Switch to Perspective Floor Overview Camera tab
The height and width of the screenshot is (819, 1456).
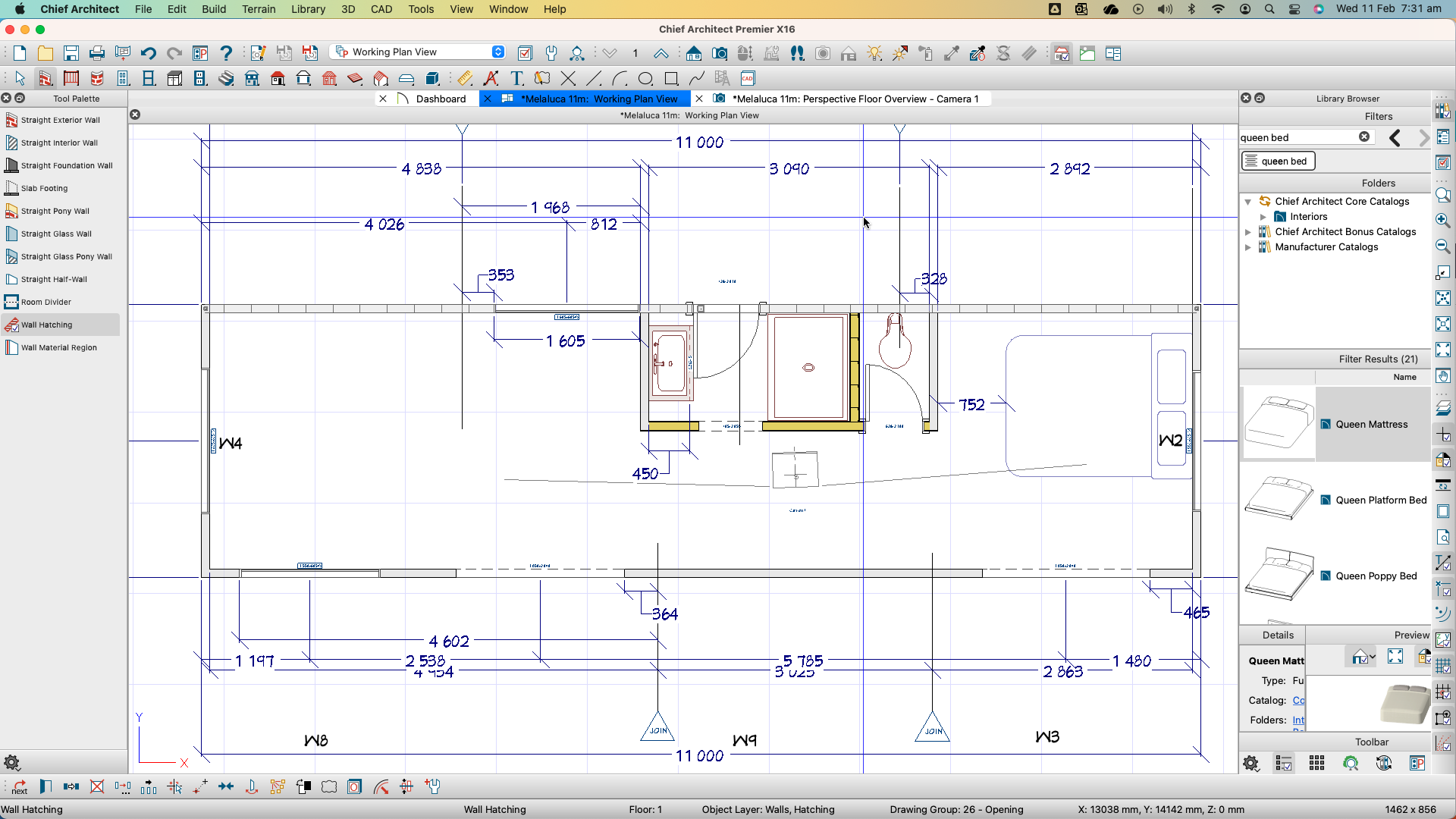[855, 99]
